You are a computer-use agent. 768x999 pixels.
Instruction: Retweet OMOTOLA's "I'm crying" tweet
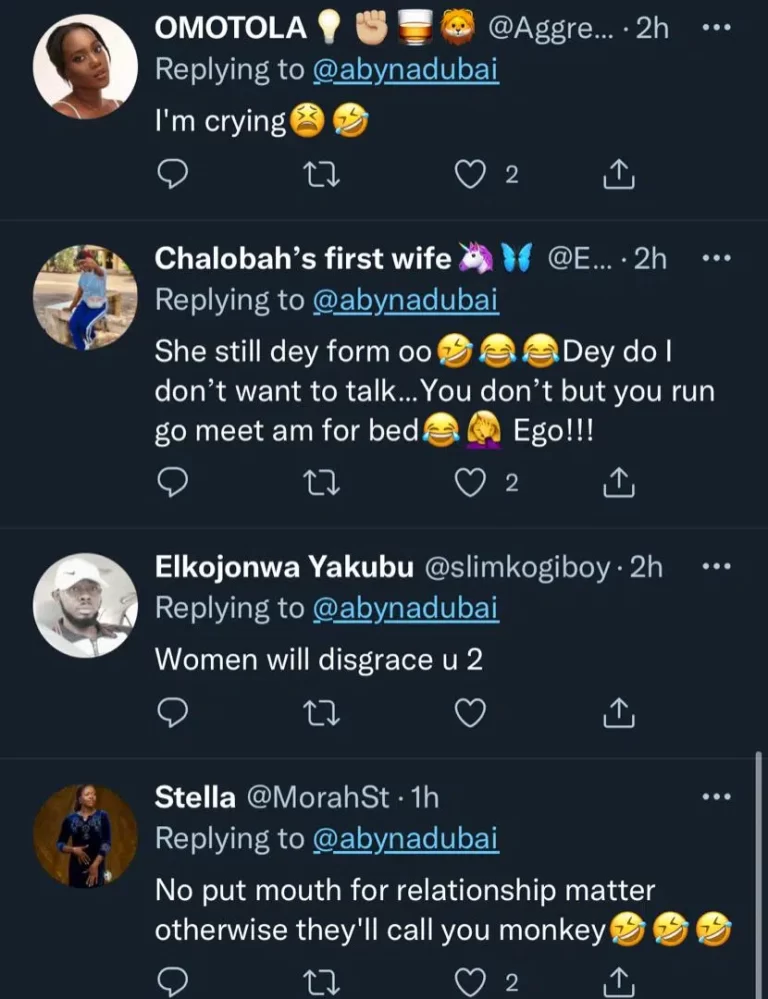[x=321, y=176]
